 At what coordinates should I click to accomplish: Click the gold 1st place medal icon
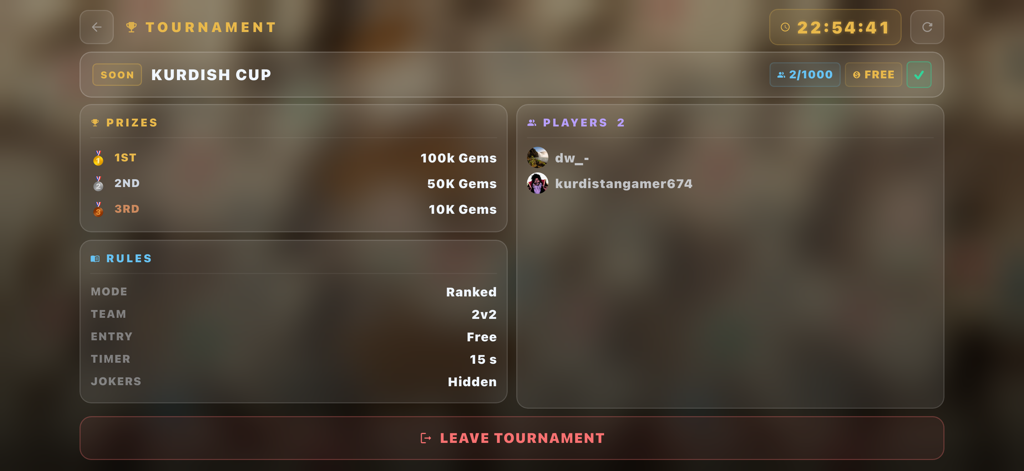pos(98,158)
